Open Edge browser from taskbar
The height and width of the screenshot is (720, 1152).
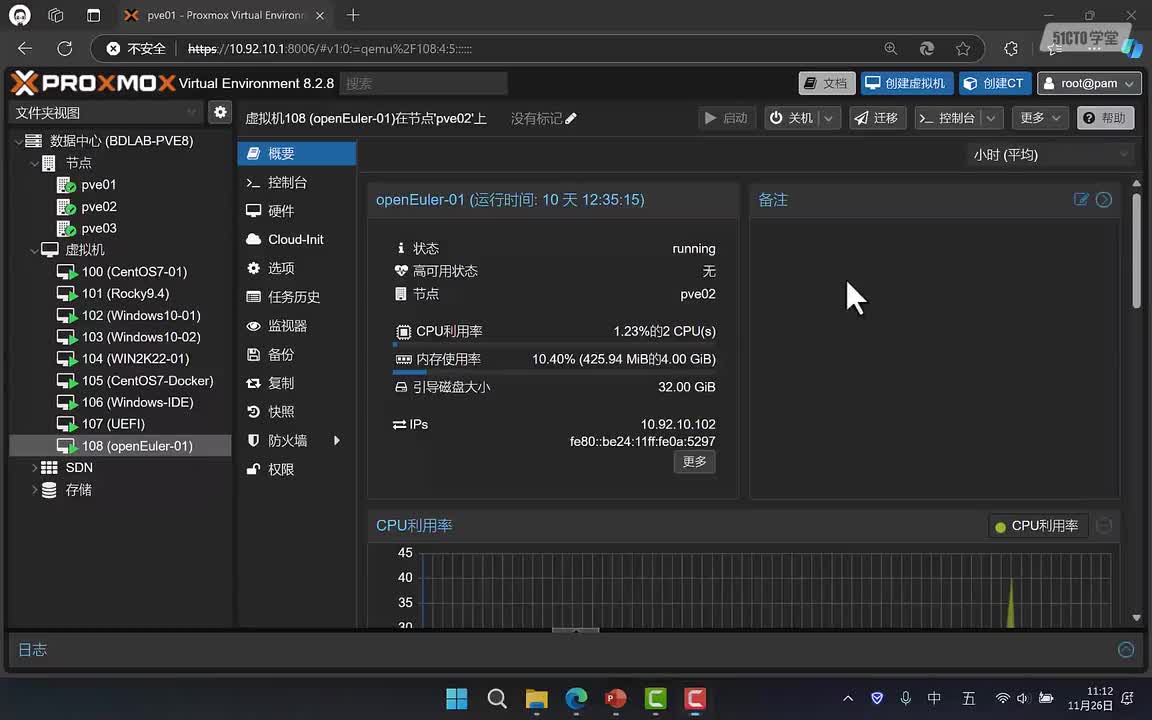pyautogui.click(x=576, y=698)
